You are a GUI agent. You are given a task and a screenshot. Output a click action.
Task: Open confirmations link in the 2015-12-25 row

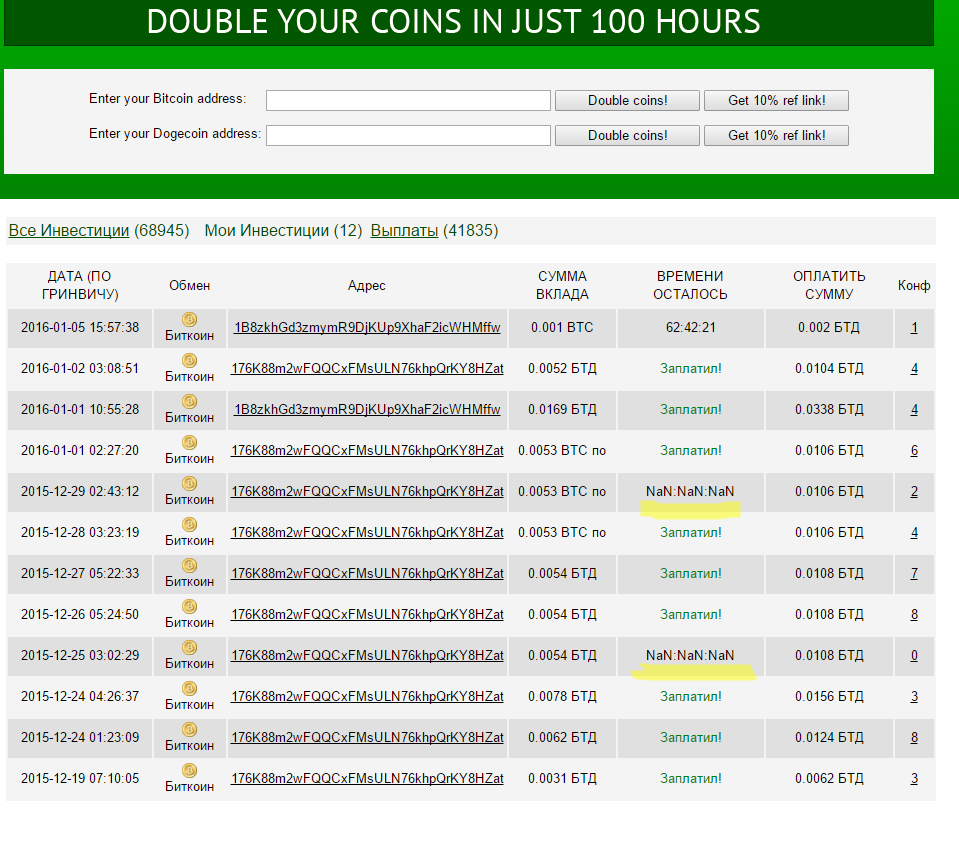pos(914,656)
